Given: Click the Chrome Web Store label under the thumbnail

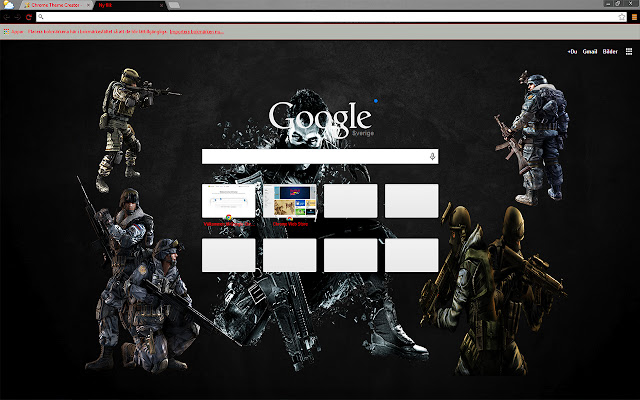Looking at the screenshot, I should (290, 224).
